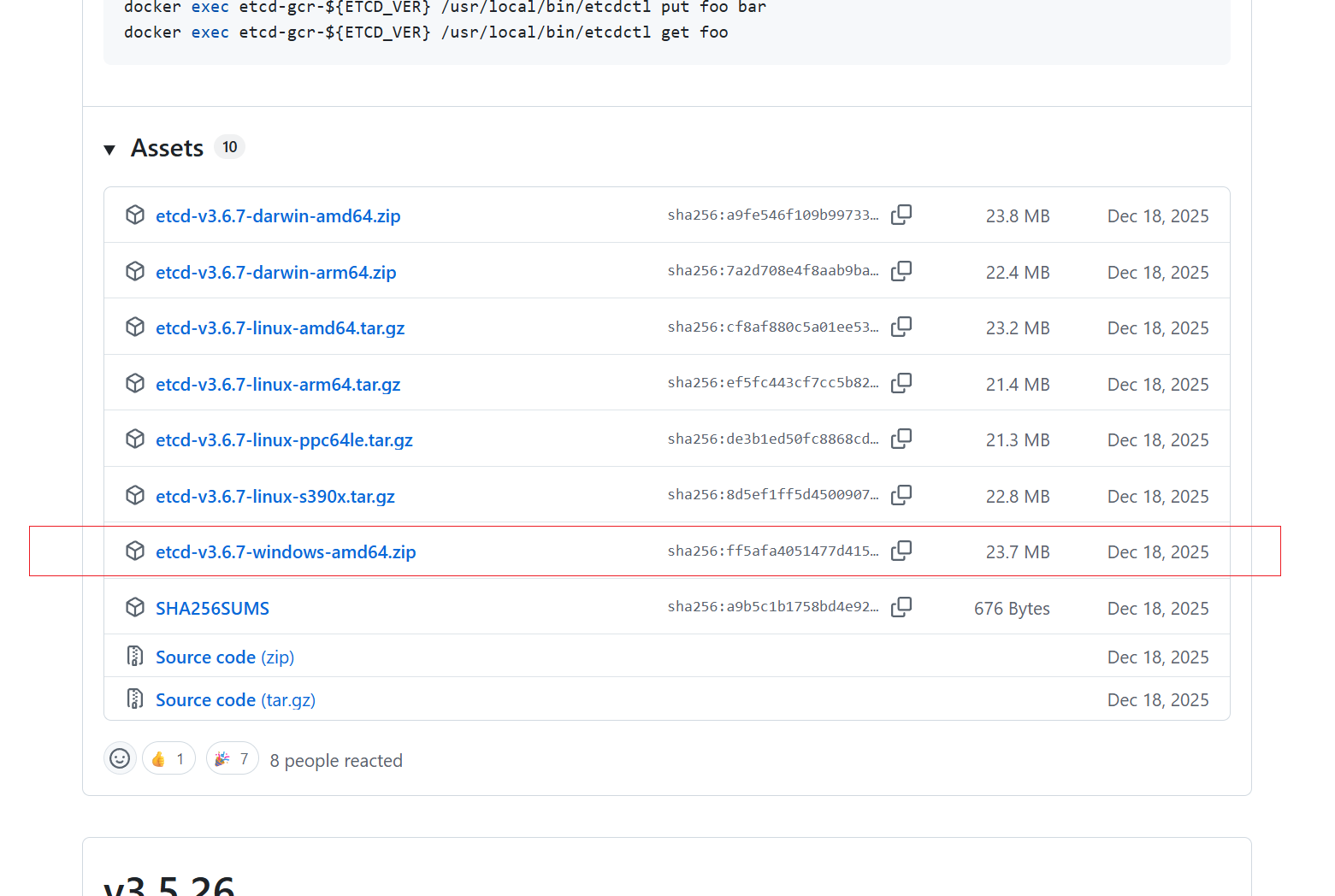Toggle the party popper reaction
Image resolution: width=1335 pixels, height=896 pixels.
tap(233, 758)
